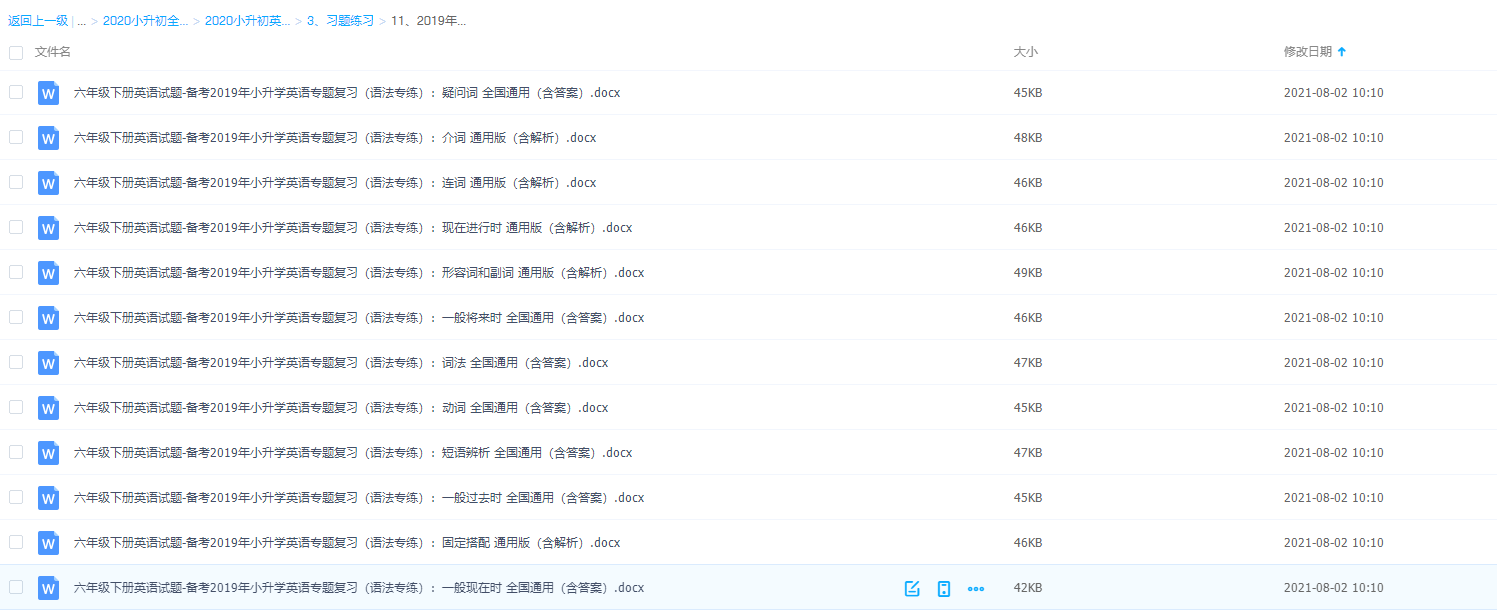
Task: Navigate to 2020小升初全... breadcrumb folder
Action: pos(145,20)
